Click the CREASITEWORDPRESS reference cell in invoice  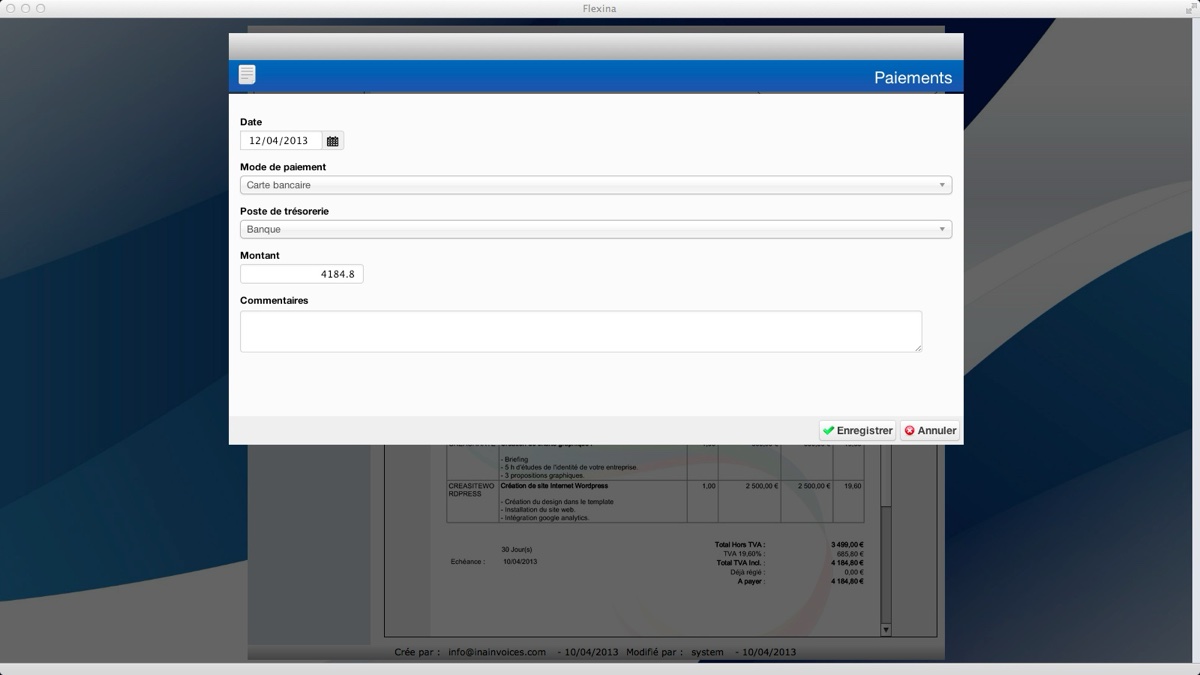(471, 489)
